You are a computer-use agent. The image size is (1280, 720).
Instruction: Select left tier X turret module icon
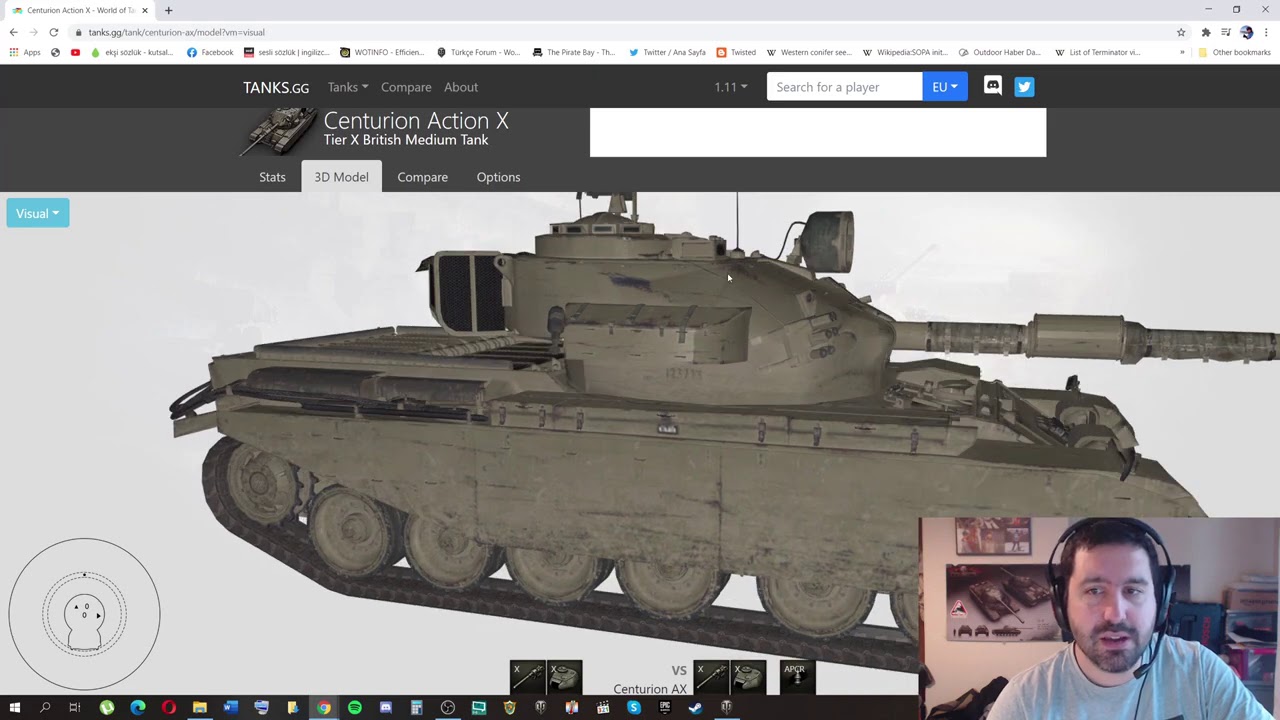click(x=565, y=677)
